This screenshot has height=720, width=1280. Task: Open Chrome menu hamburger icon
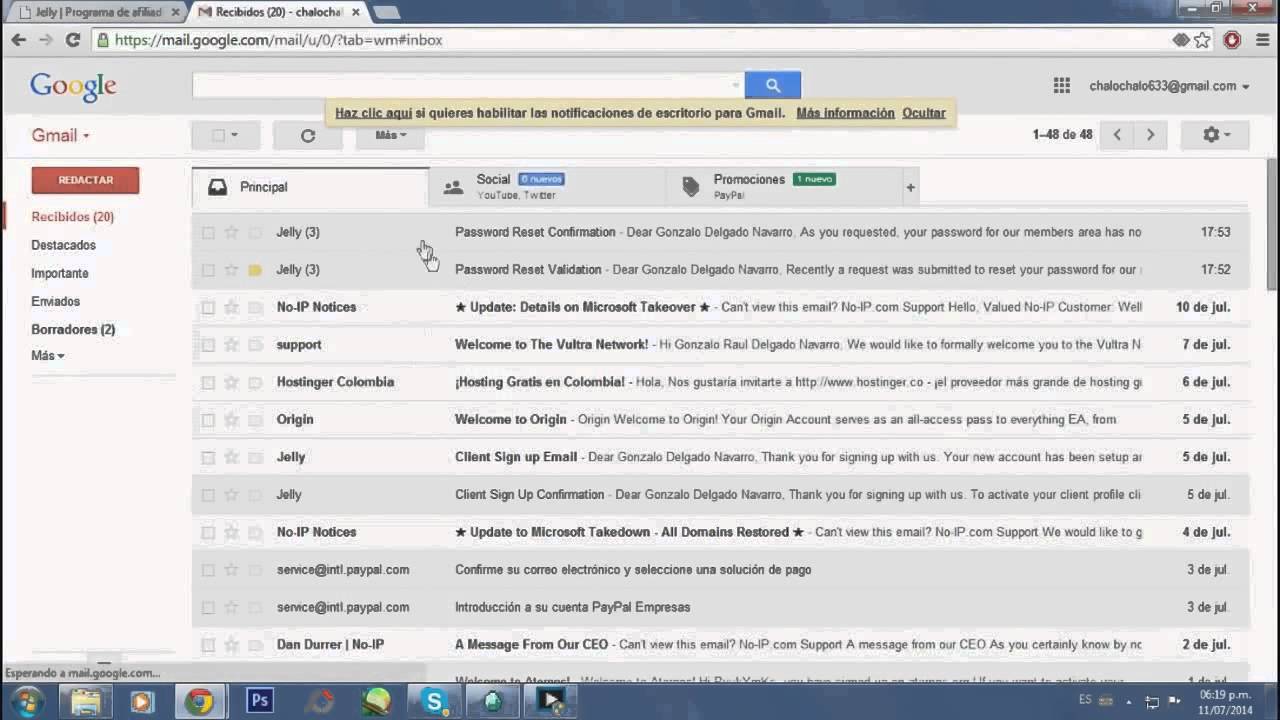[x=1262, y=40]
